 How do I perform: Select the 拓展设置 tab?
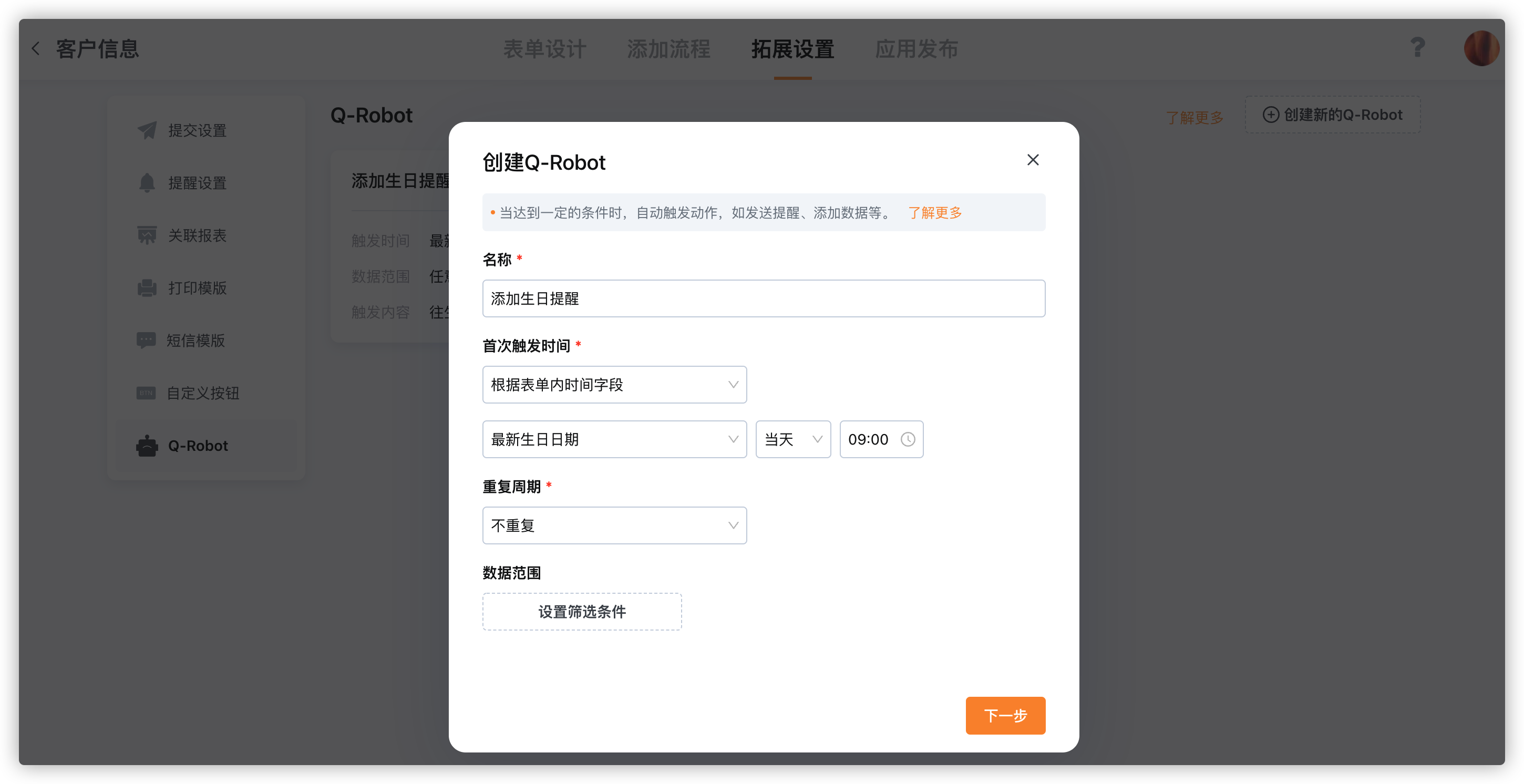coord(793,48)
